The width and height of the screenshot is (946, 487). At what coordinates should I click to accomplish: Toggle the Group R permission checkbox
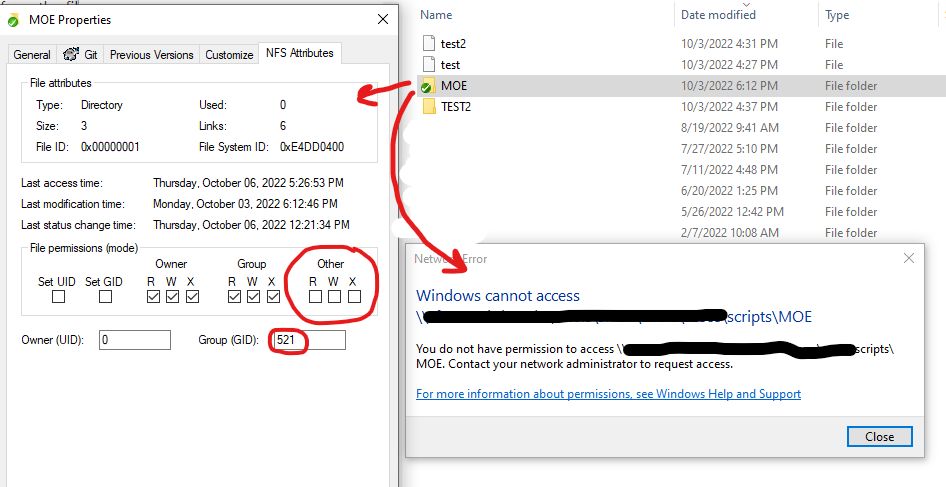(x=234, y=297)
